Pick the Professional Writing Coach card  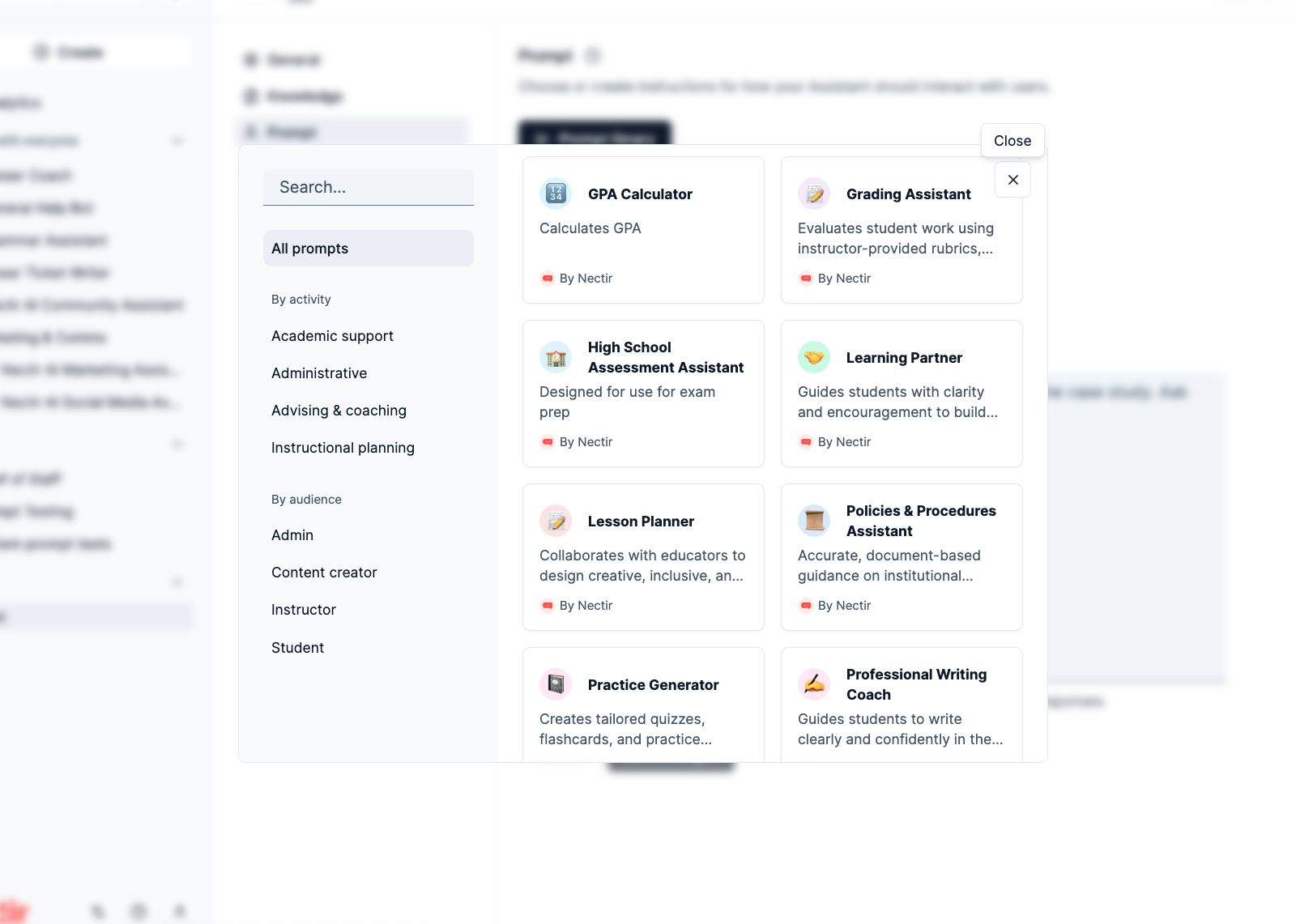(x=902, y=705)
